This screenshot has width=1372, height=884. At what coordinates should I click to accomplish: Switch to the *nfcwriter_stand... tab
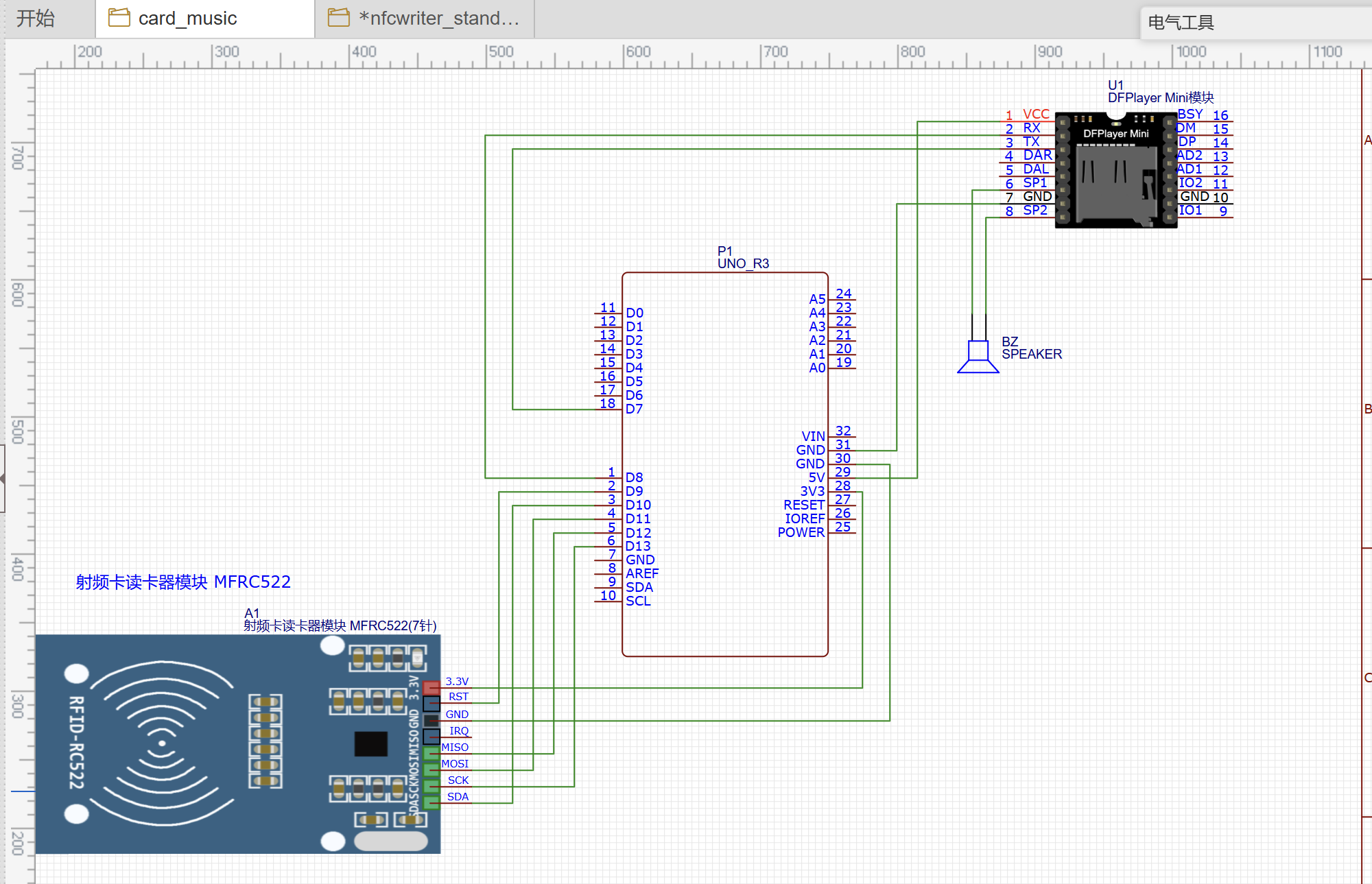pyautogui.click(x=439, y=19)
